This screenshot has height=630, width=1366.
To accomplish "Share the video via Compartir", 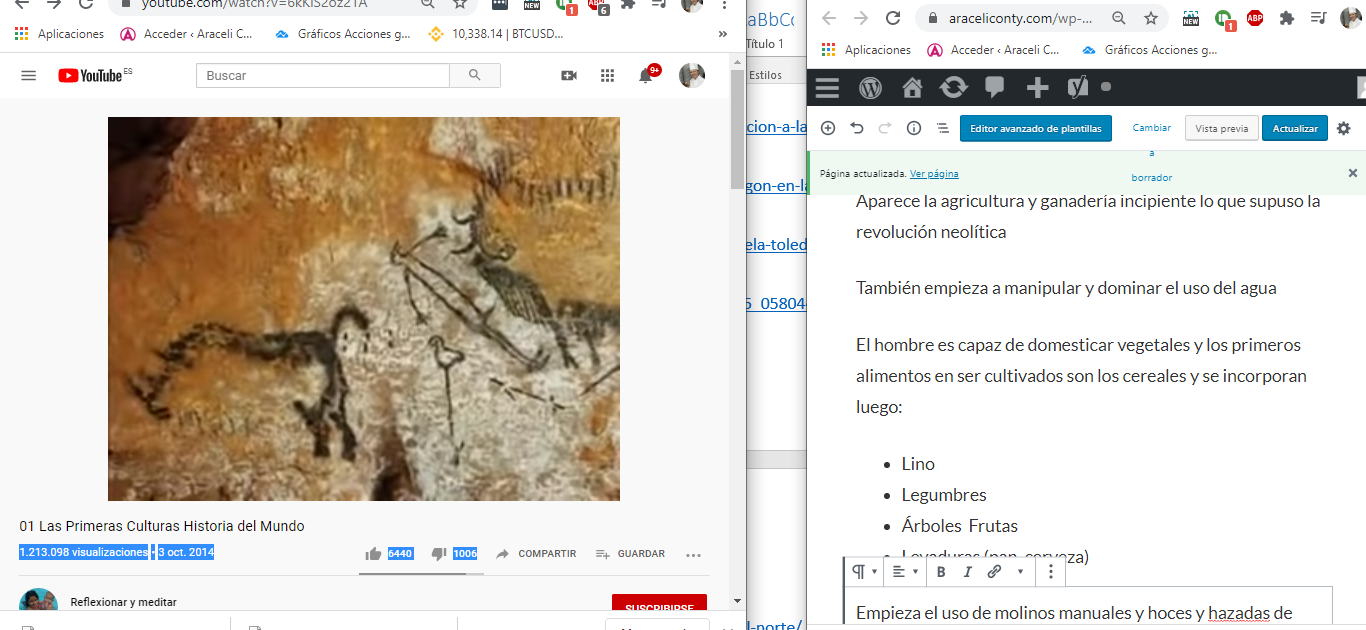I will pos(535,554).
